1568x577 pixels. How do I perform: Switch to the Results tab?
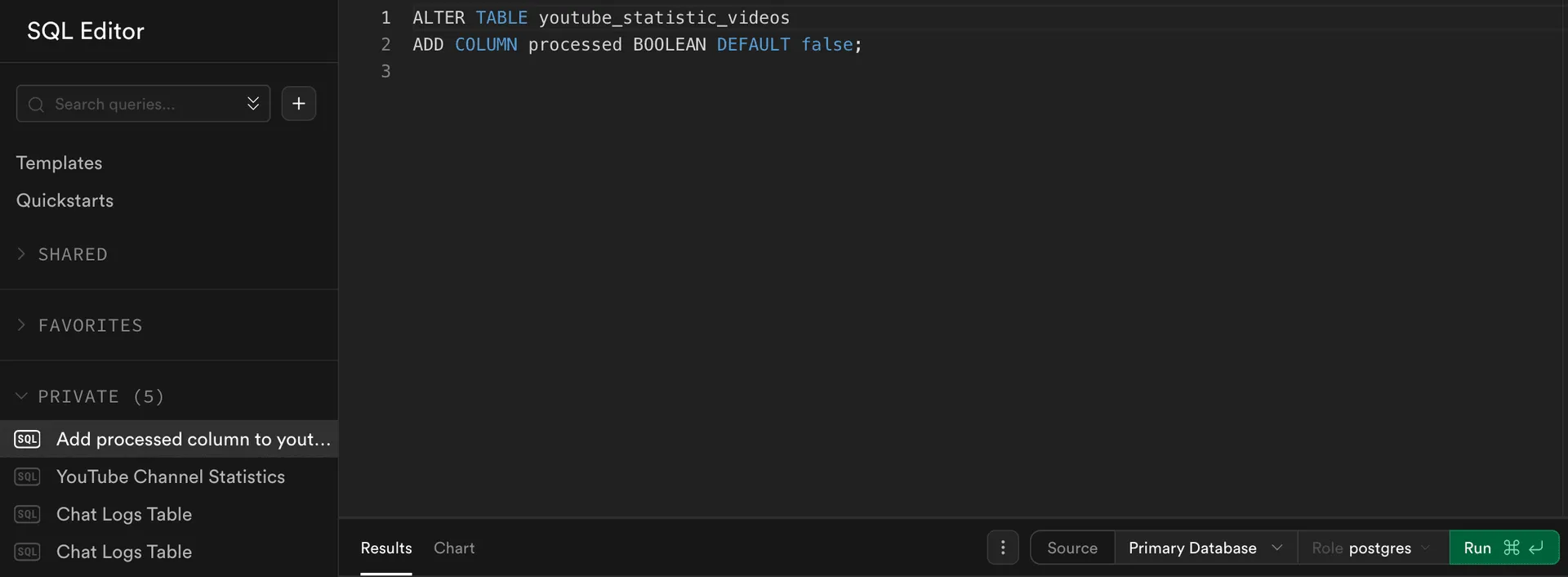[386, 548]
